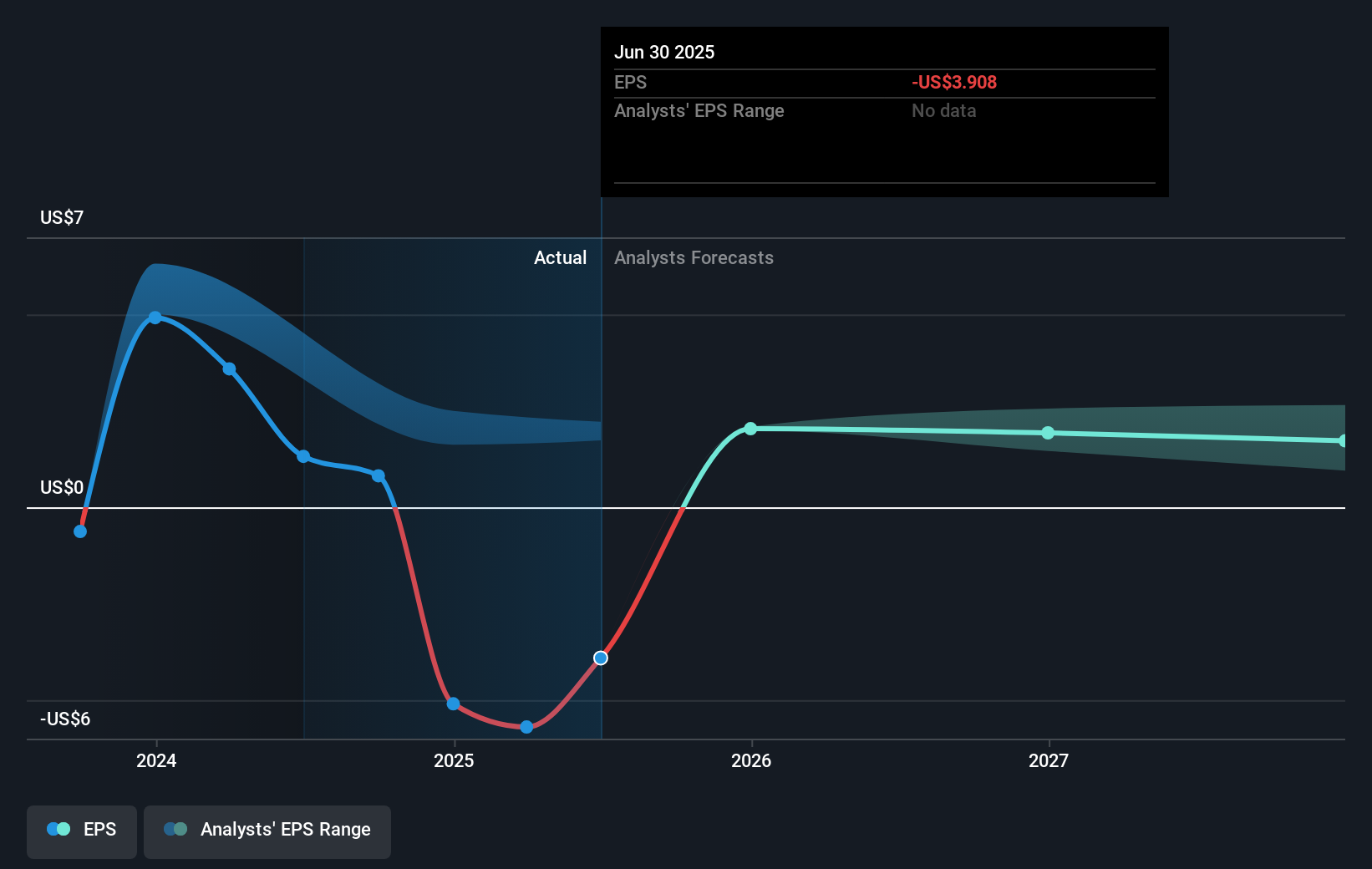The width and height of the screenshot is (1372, 869).
Task: Click the first green forecast data point
Action: (750, 428)
